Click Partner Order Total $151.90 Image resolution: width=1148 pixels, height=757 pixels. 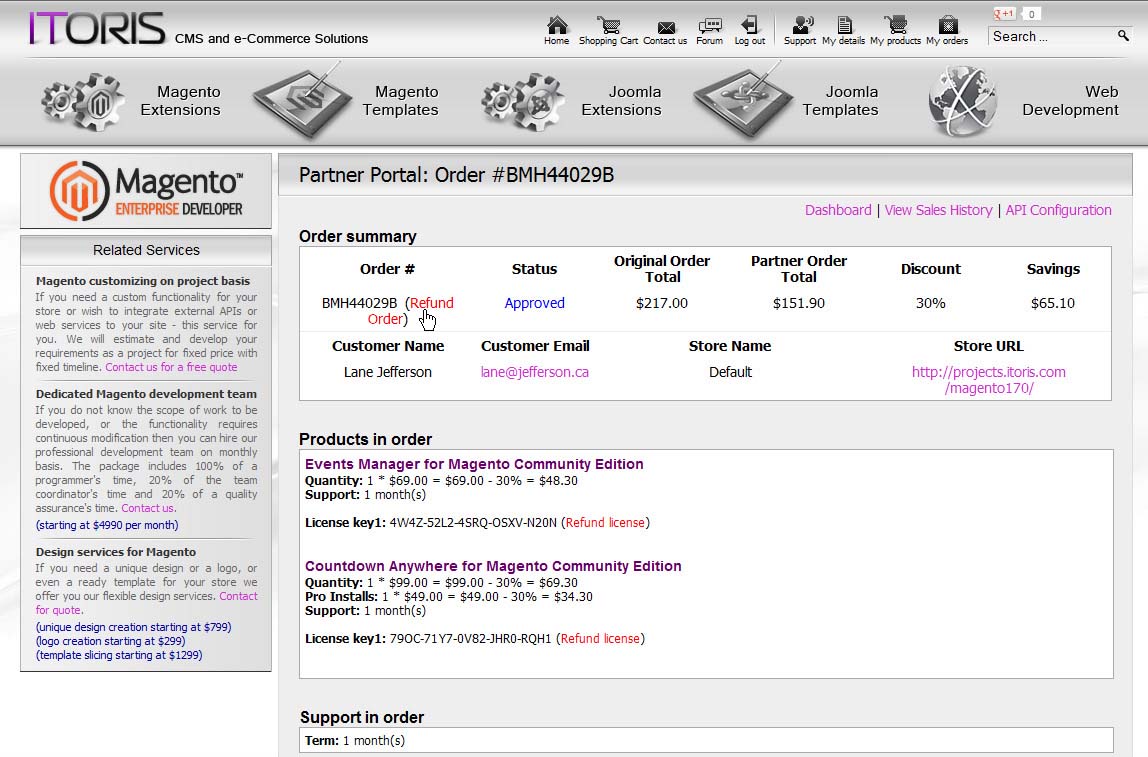pyautogui.click(x=799, y=303)
